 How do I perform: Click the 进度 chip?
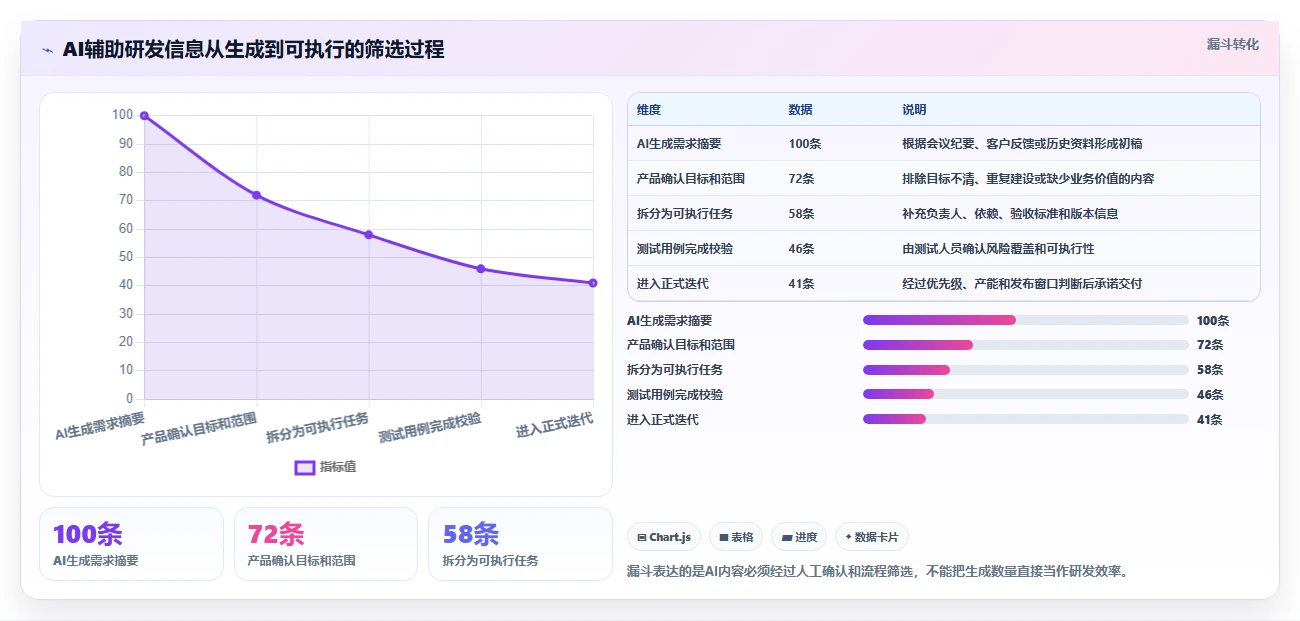(799, 537)
